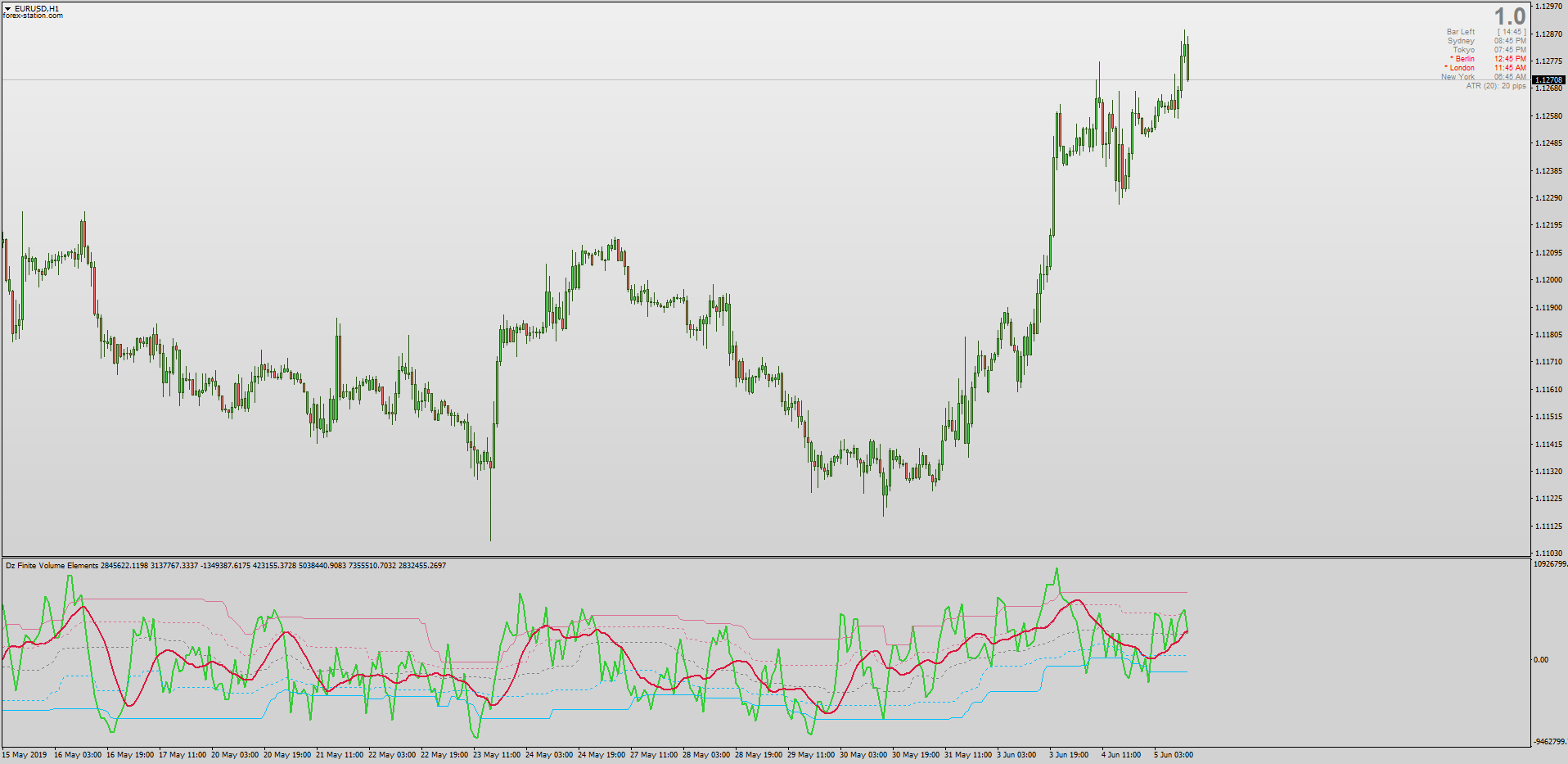Click the 16 May 19:00 time label

point(130,755)
